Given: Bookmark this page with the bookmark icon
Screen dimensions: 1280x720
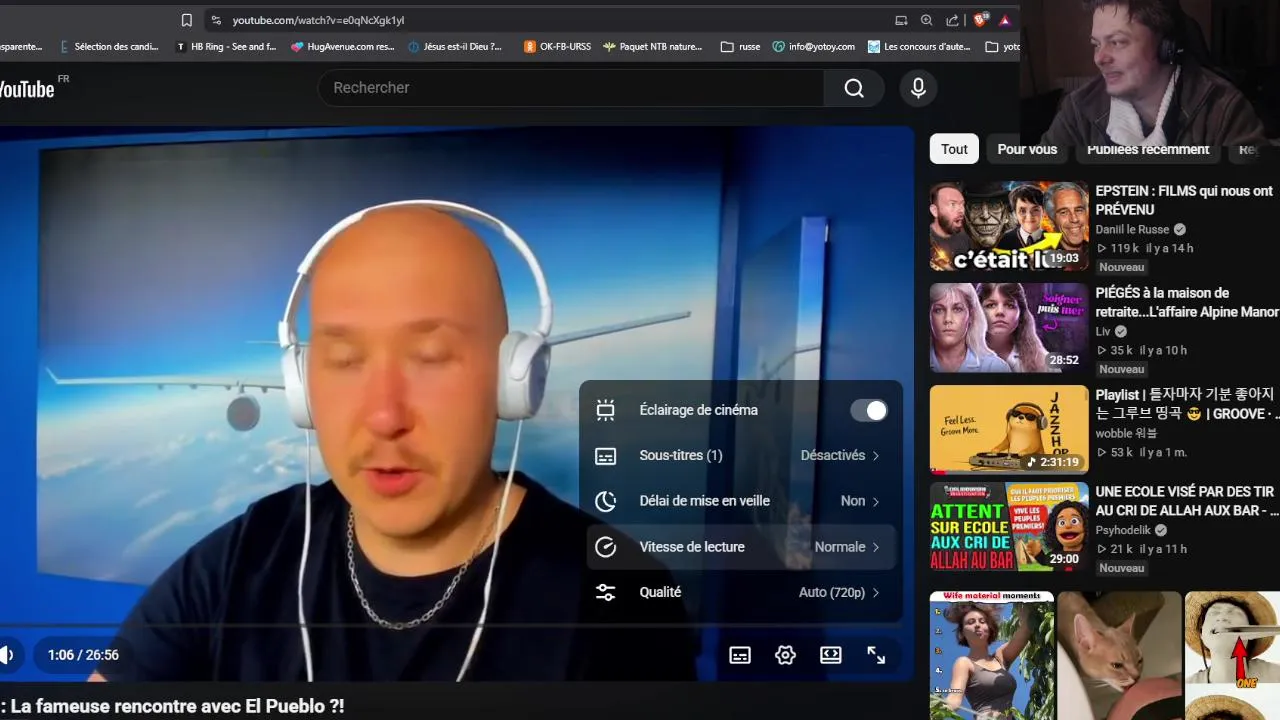Looking at the screenshot, I should tap(186, 20).
